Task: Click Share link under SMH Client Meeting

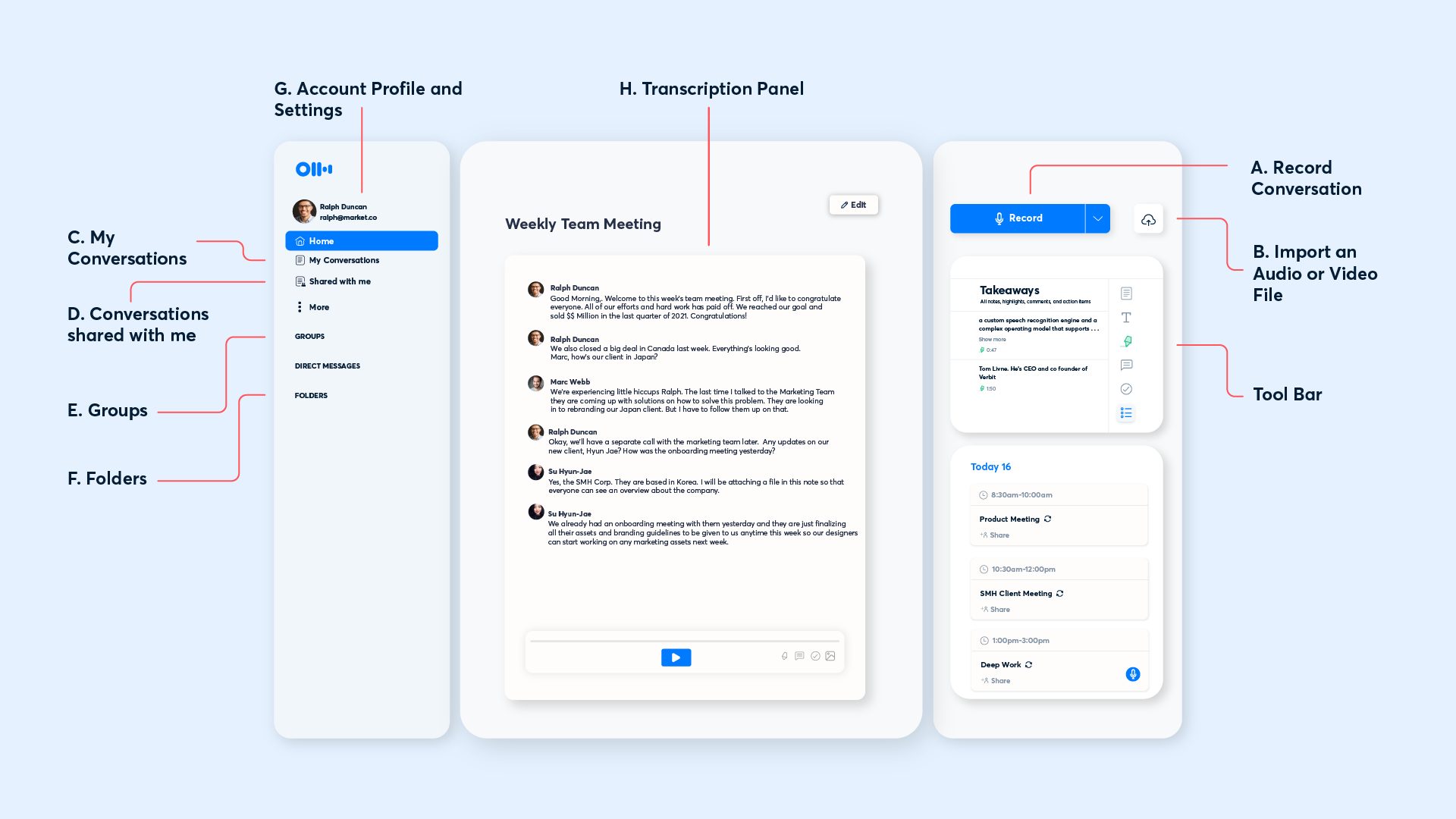Action: pos(998,609)
